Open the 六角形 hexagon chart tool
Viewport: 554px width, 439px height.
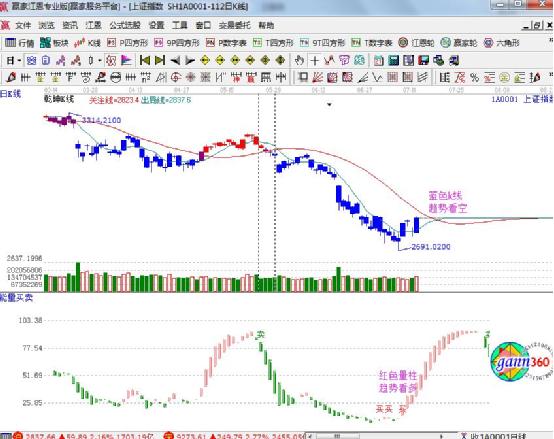point(501,43)
